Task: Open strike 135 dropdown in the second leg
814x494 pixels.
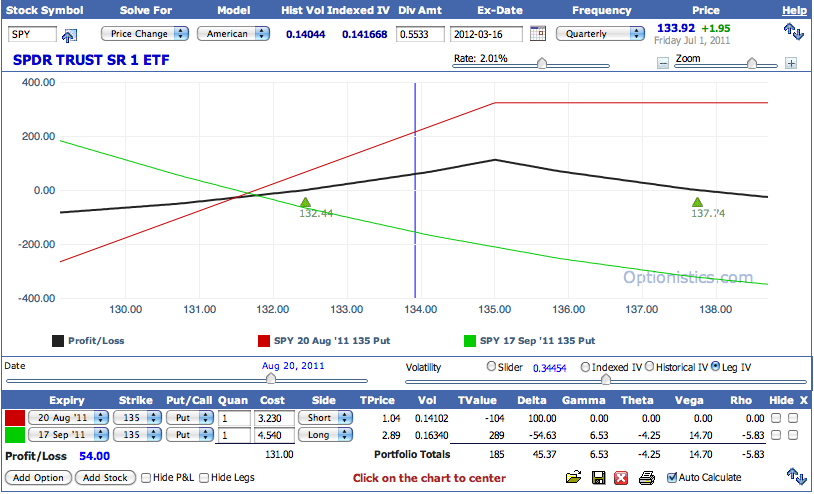Action: point(137,434)
